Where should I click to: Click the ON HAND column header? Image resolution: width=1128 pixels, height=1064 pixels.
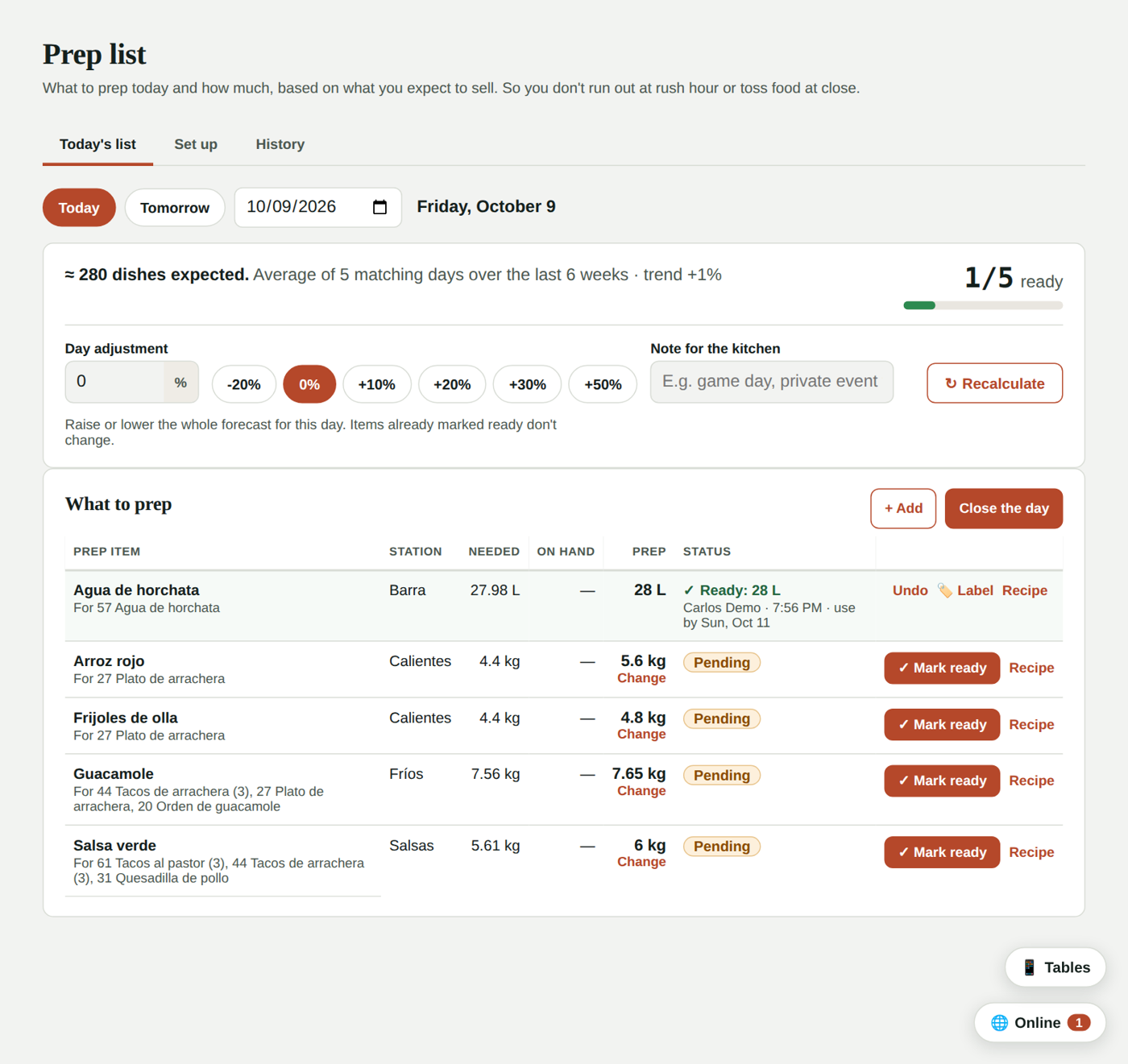click(566, 552)
